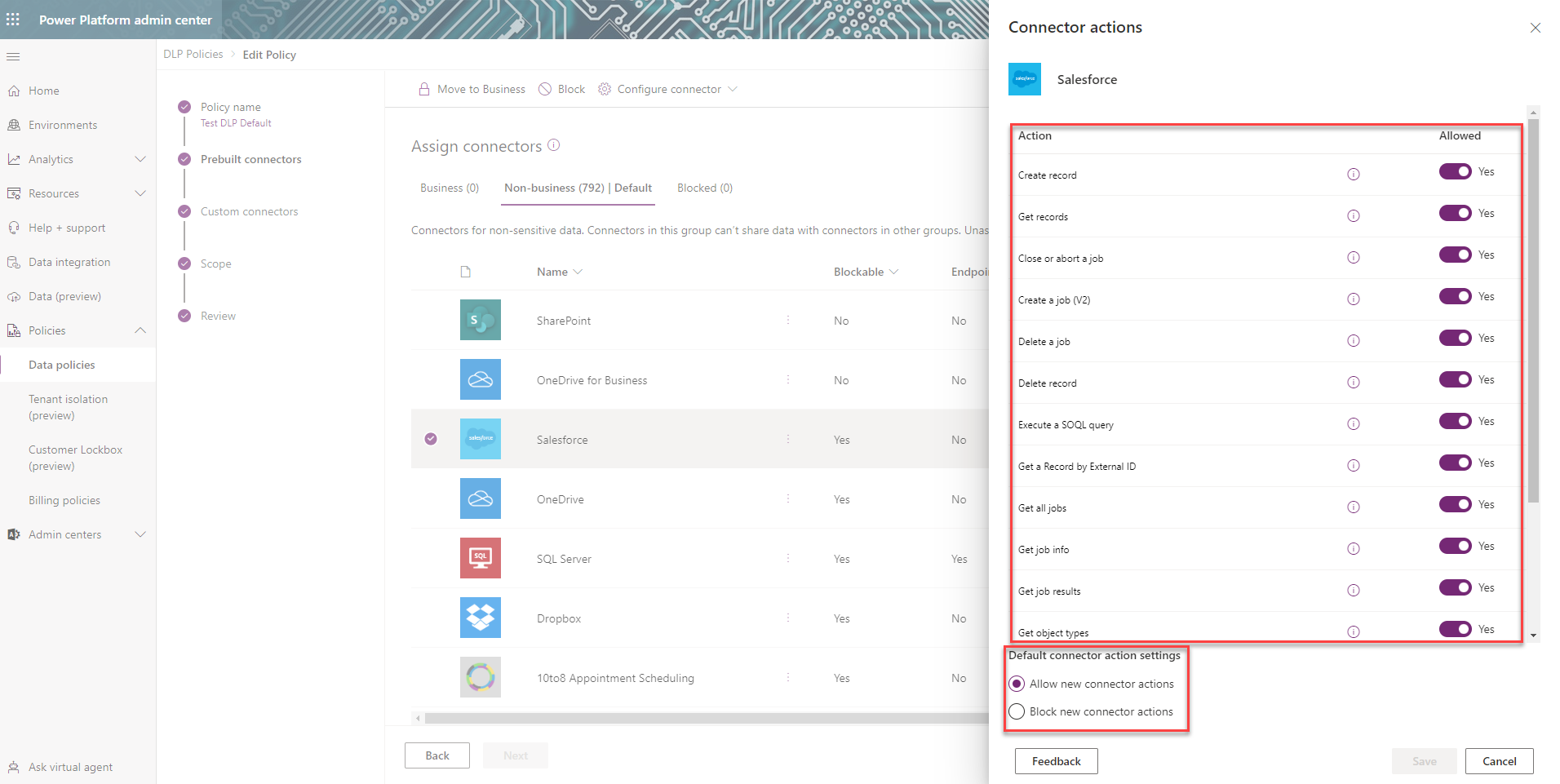1560x784 pixels.
Task: Toggle the Get job info action
Action: click(1456, 546)
